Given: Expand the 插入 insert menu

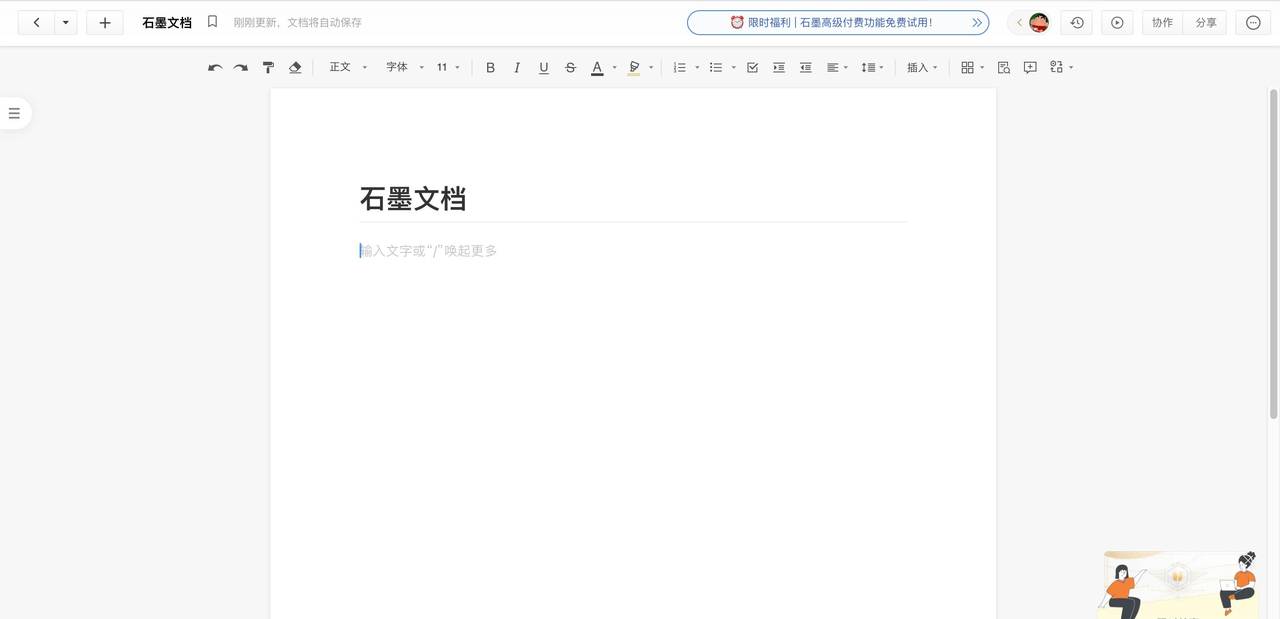Looking at the screenshot, I should coord(918,66).
